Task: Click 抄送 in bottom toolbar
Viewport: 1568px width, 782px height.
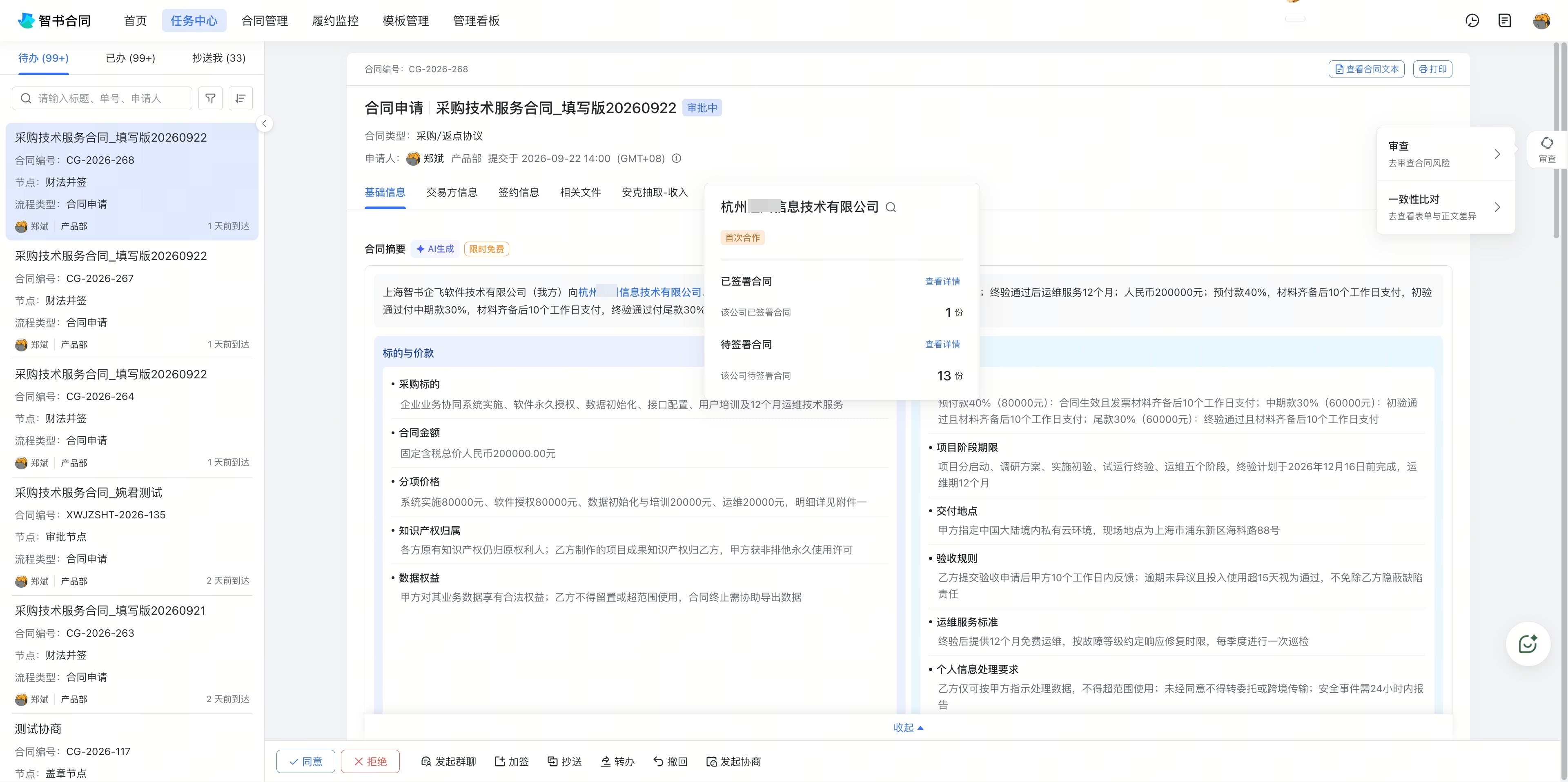Action: [x=564, y=761]
